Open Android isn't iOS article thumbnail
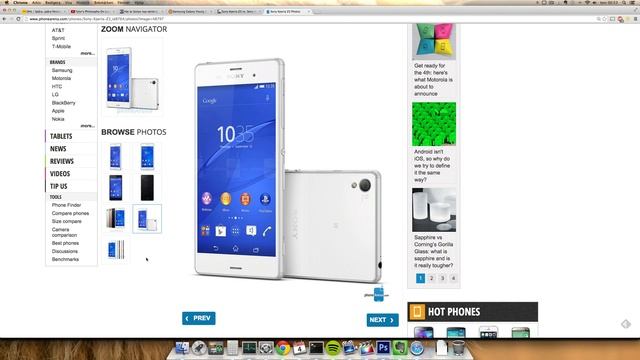Viewport: 640px width, 360px height. click(x=434, y=124)
